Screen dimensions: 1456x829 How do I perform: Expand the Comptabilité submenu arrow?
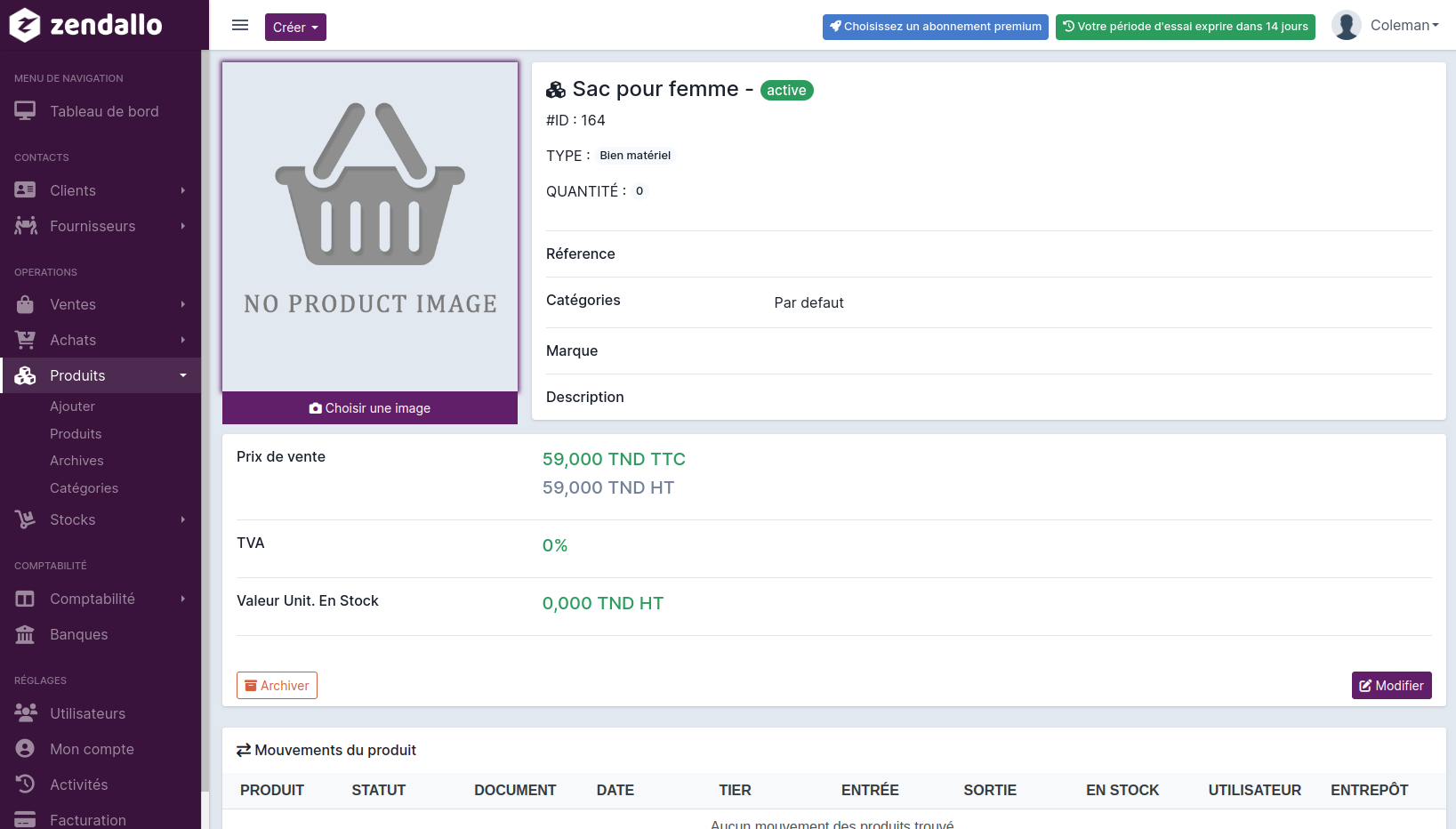183,599
